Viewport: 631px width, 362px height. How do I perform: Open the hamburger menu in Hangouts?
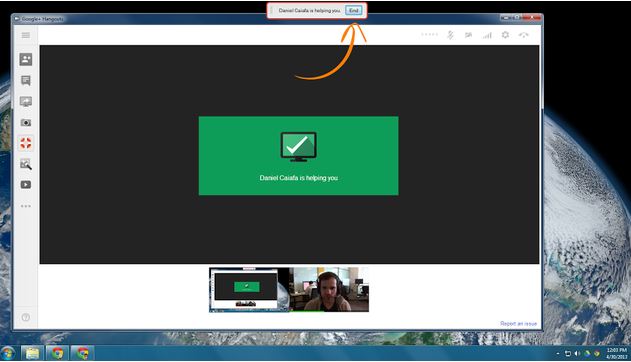tap(26, 35)
